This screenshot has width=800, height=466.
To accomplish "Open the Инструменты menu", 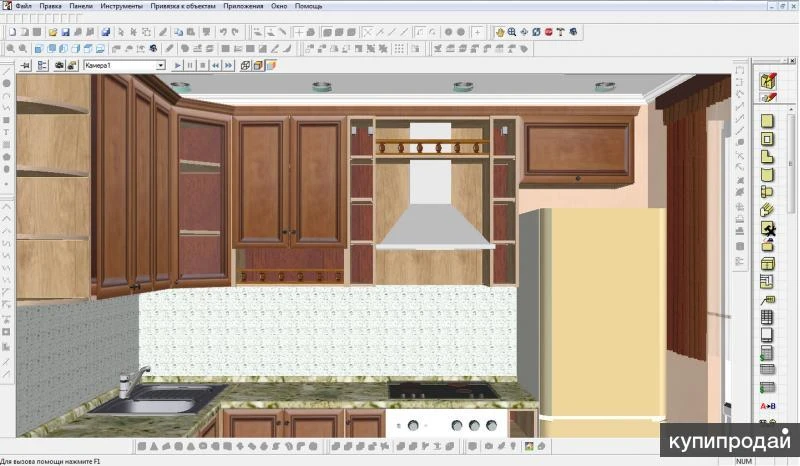I will click(122, 6).
